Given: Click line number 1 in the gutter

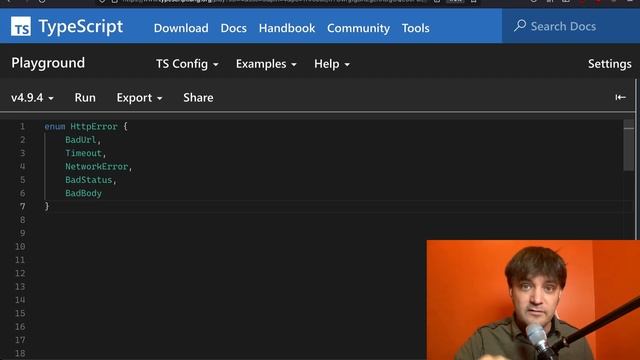Looking at the screenshot, I should point(22,127).
